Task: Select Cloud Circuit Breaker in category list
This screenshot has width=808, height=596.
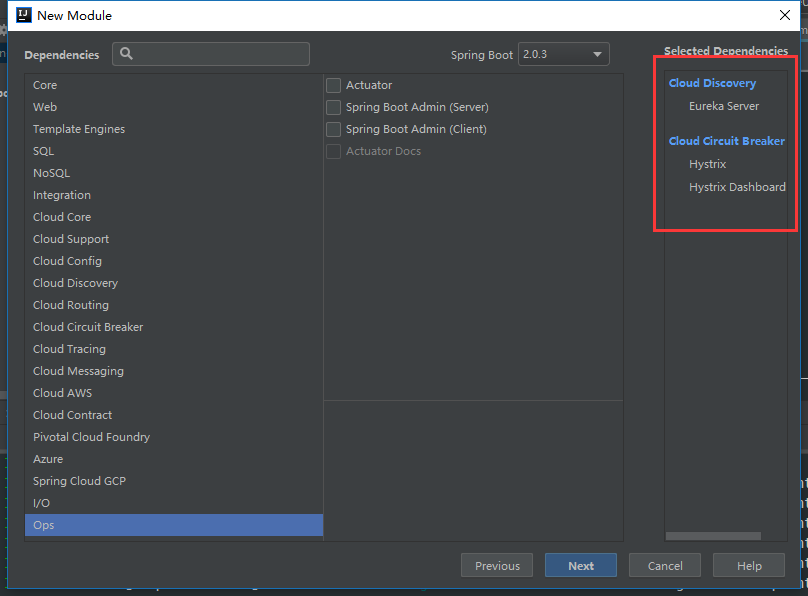Action: (174, 327)
